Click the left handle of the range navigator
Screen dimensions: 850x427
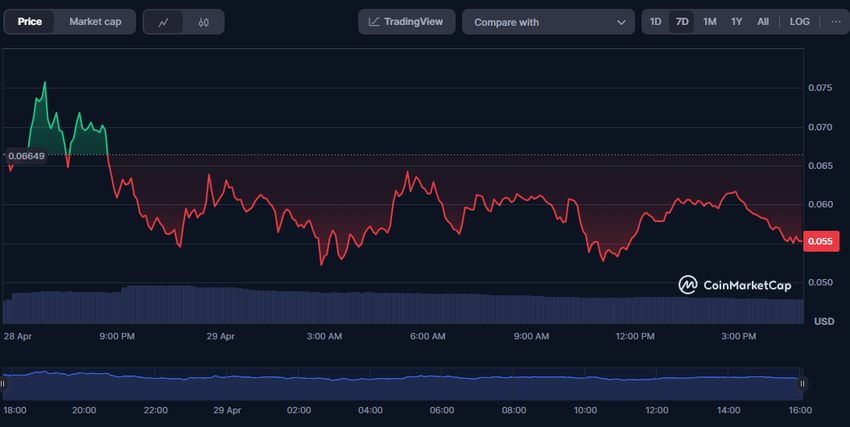[4, 382]
